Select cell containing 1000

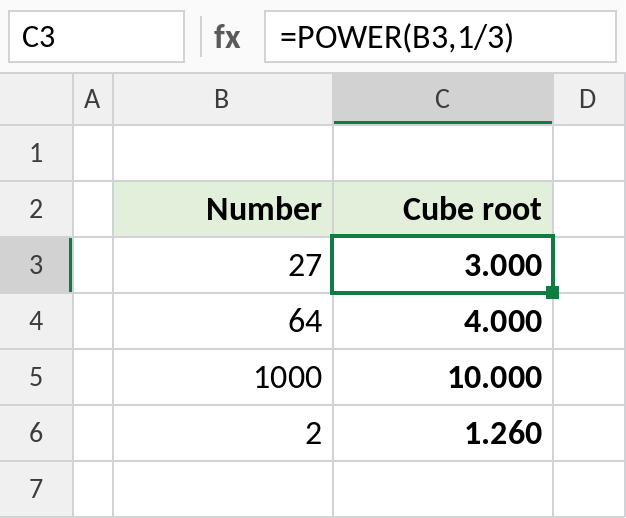pyautogui.click(x=223, y=377)
